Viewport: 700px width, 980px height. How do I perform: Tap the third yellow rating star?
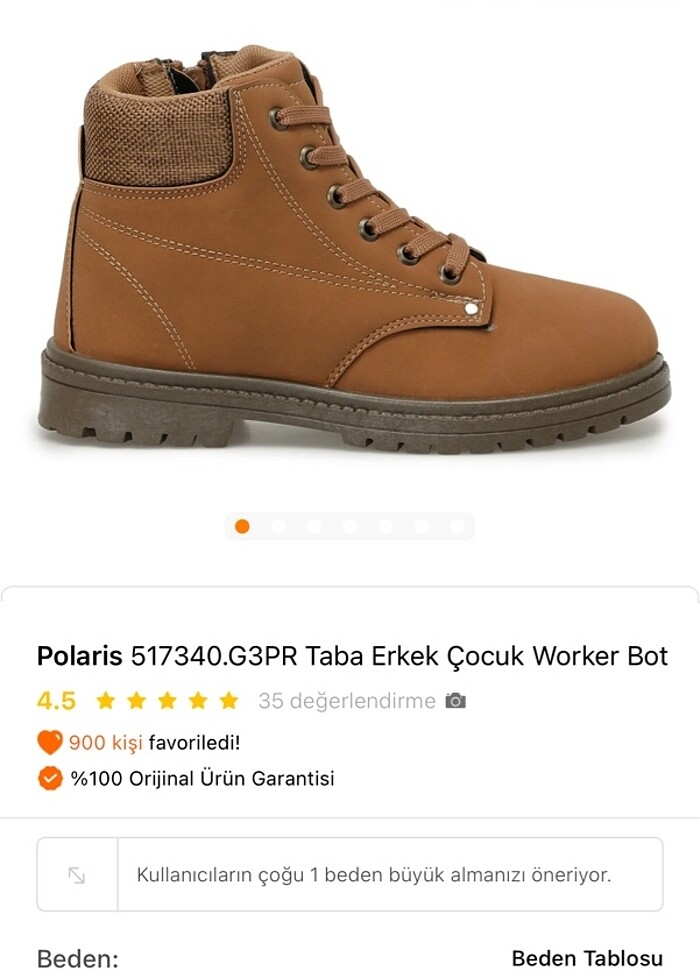(x=167, y=701)
